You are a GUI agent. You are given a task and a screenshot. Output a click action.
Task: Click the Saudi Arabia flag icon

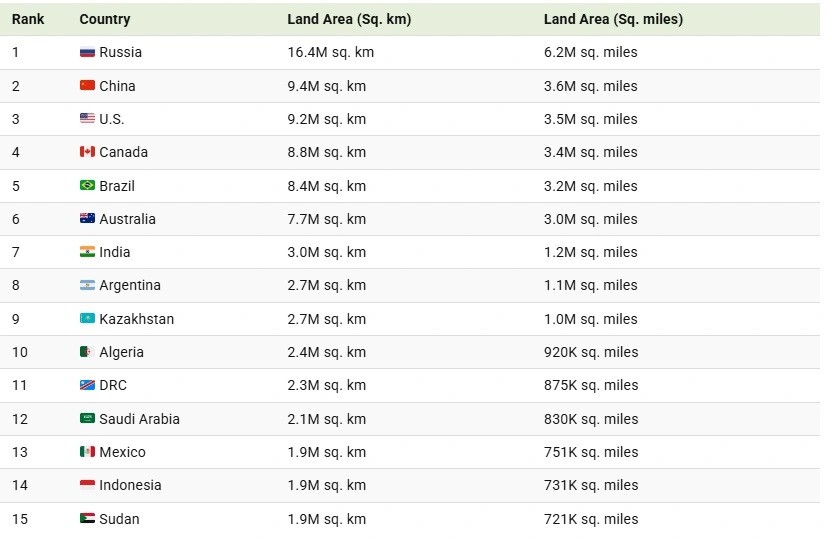pyautogui.click(x=88, y=419)
